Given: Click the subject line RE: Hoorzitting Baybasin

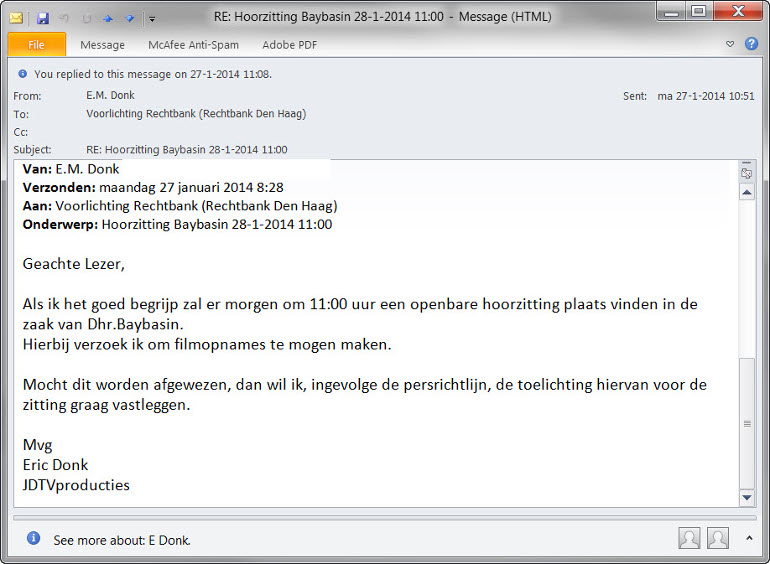Looking at the screenshot, I should pos(187,150).
